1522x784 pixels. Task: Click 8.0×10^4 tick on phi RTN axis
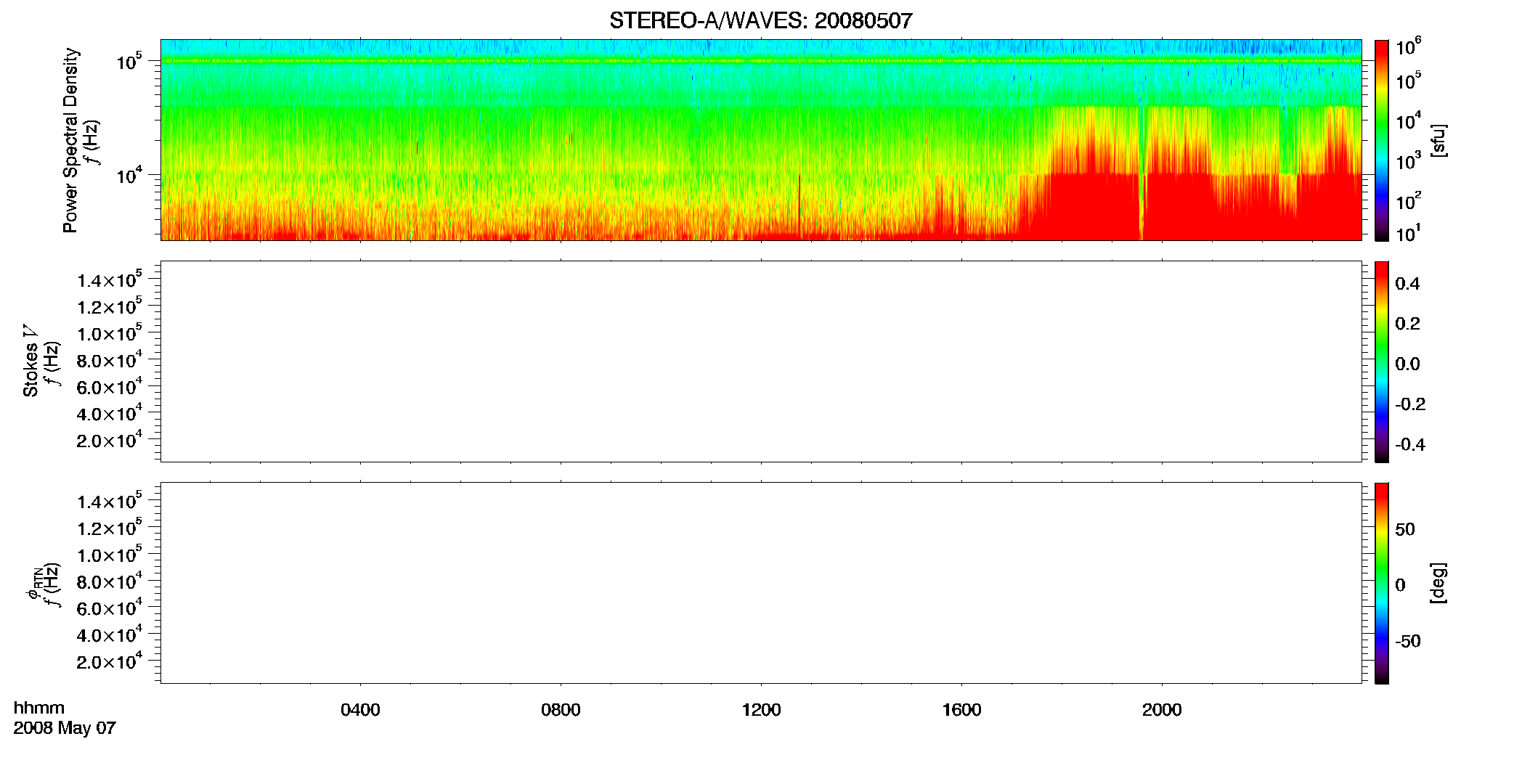point(110,581)
